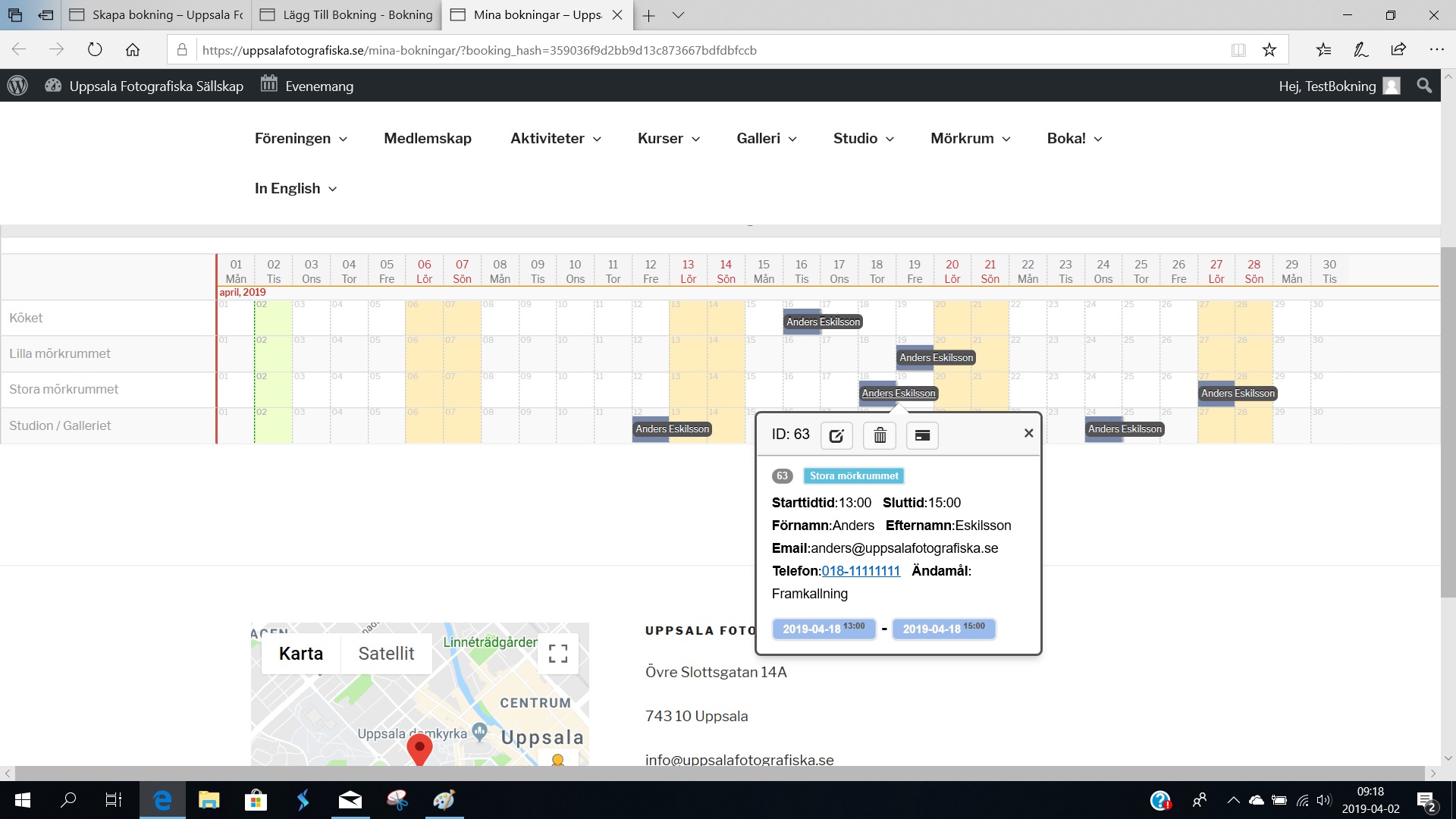Screen dimensions: 1456x819
Task: Click the edit booking icon in popup
Action: point(836,435)
